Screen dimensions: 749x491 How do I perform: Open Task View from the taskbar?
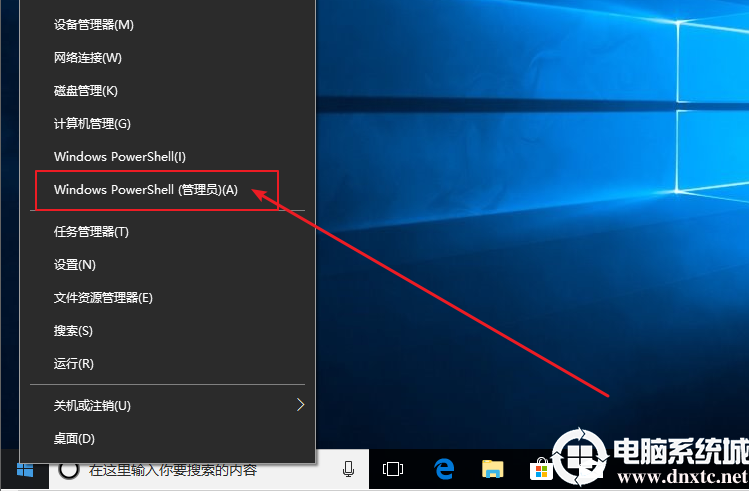393,469
